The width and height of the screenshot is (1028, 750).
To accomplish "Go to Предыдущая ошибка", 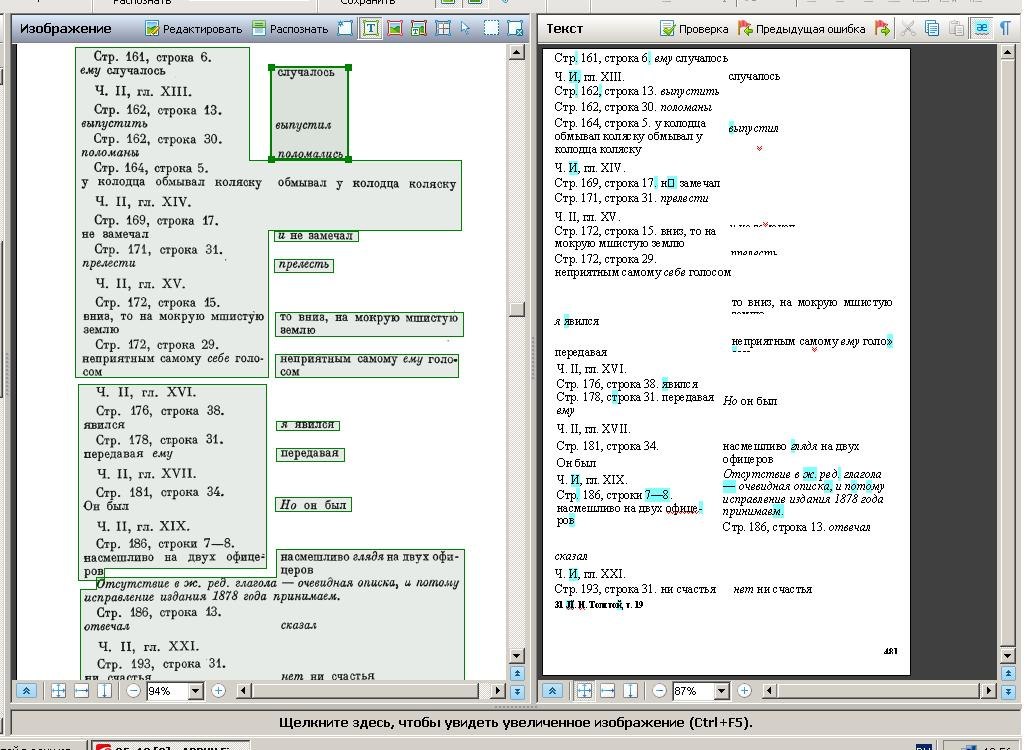I will [801, 29].
